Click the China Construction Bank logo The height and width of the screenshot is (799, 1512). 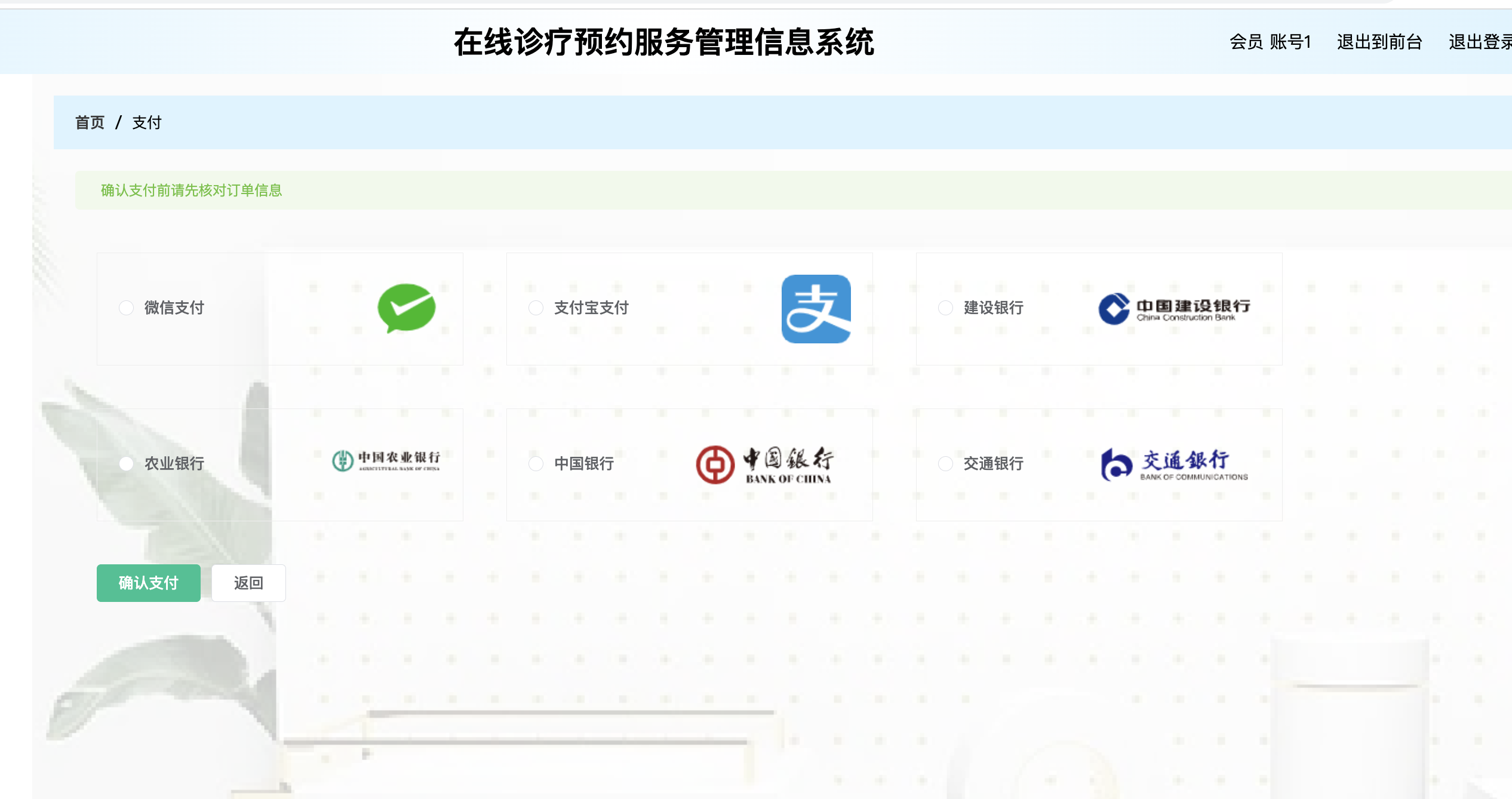tap(1175, 309)
